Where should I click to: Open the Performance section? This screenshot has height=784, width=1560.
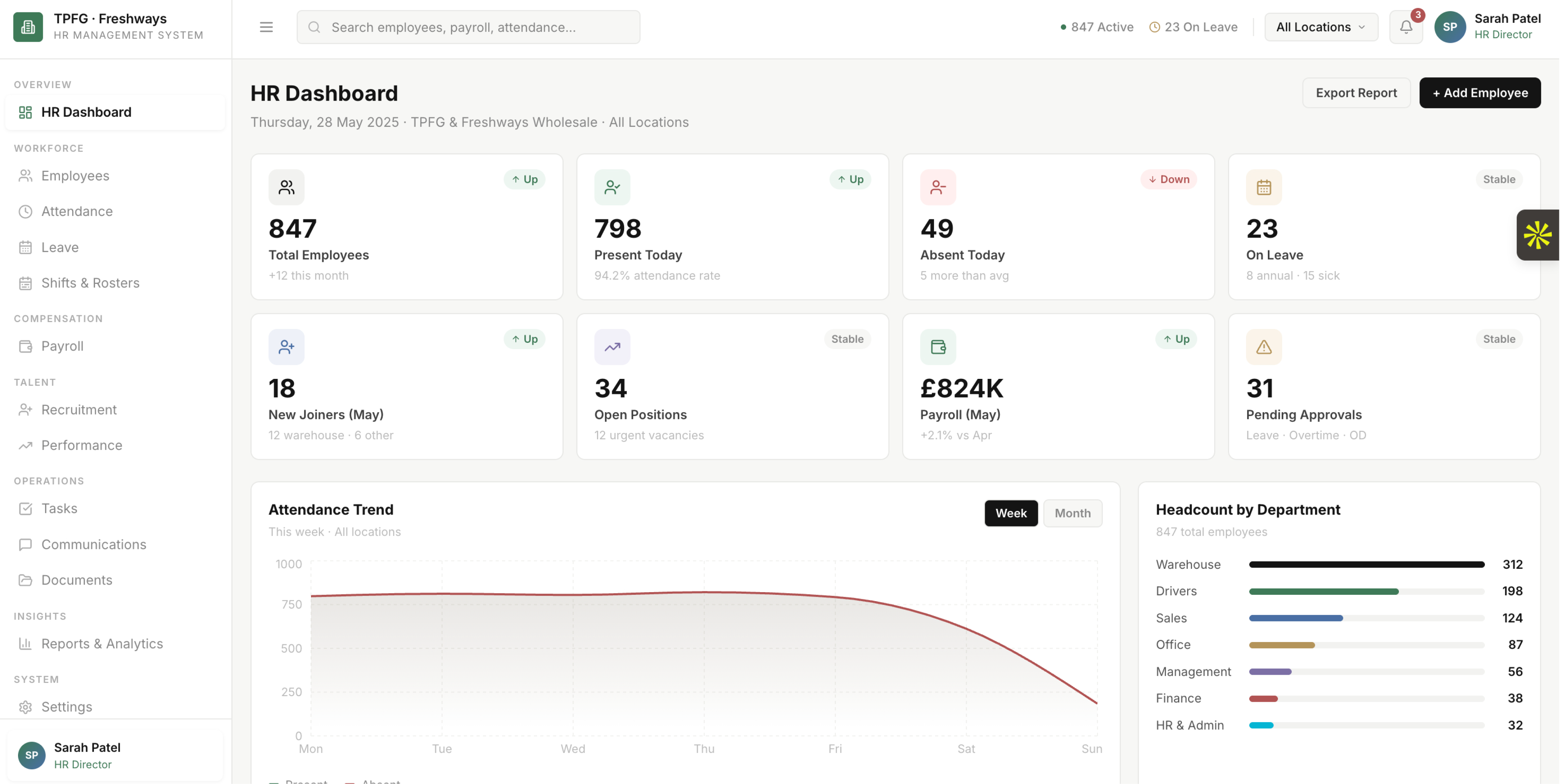tap(115, 445)
